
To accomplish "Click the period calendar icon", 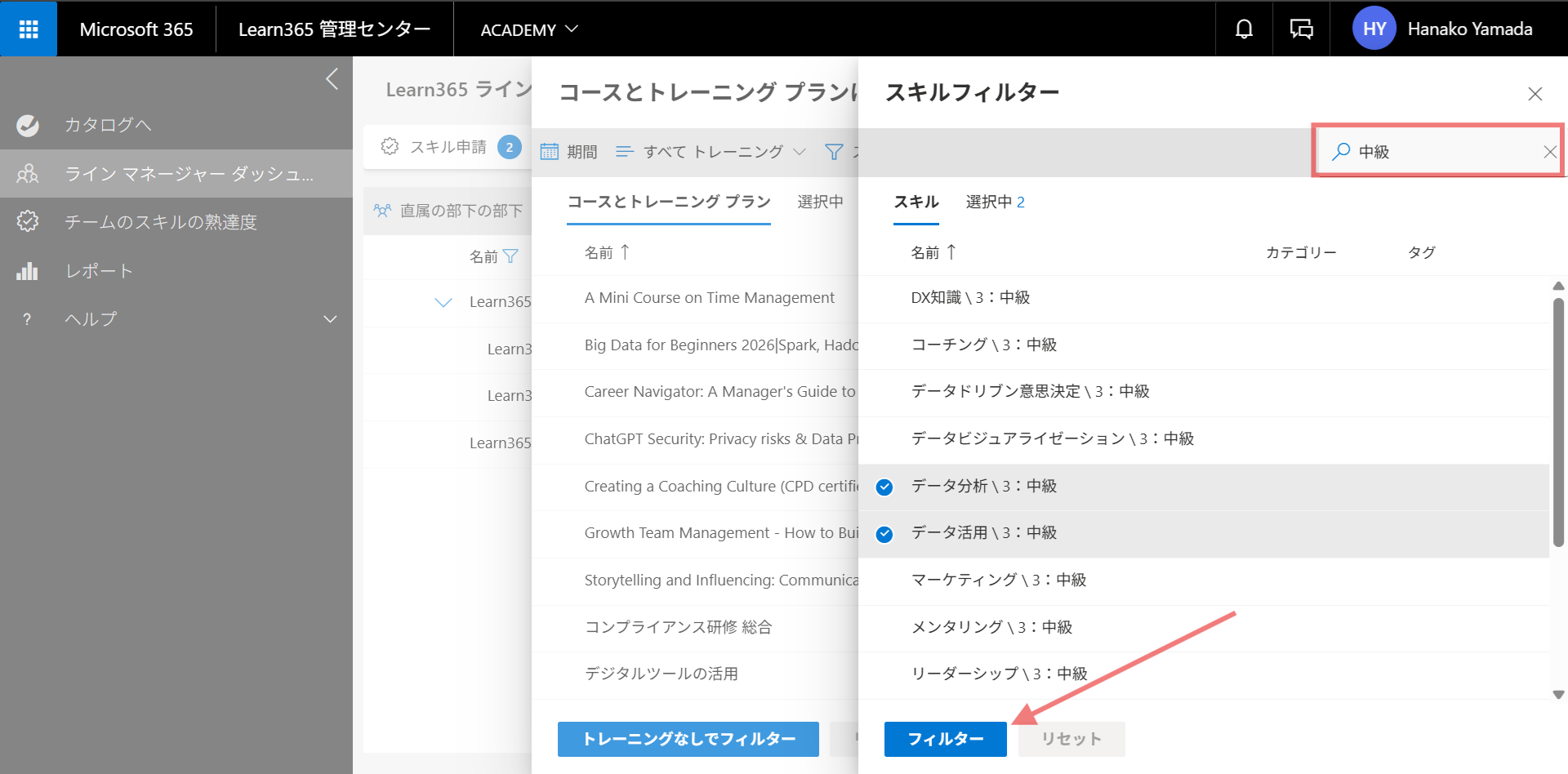I will (550, 151).
